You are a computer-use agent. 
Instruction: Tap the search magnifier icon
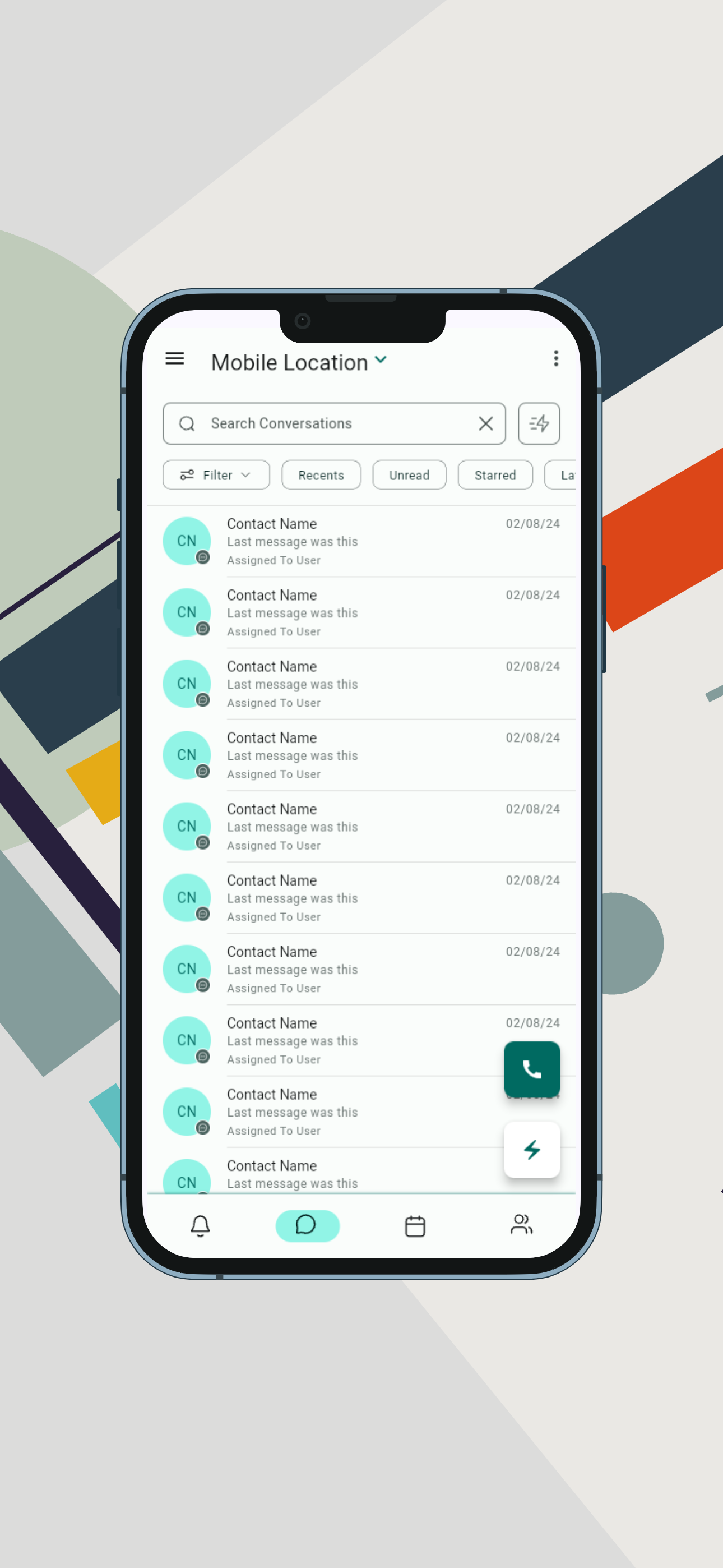(x=187, y=423)
